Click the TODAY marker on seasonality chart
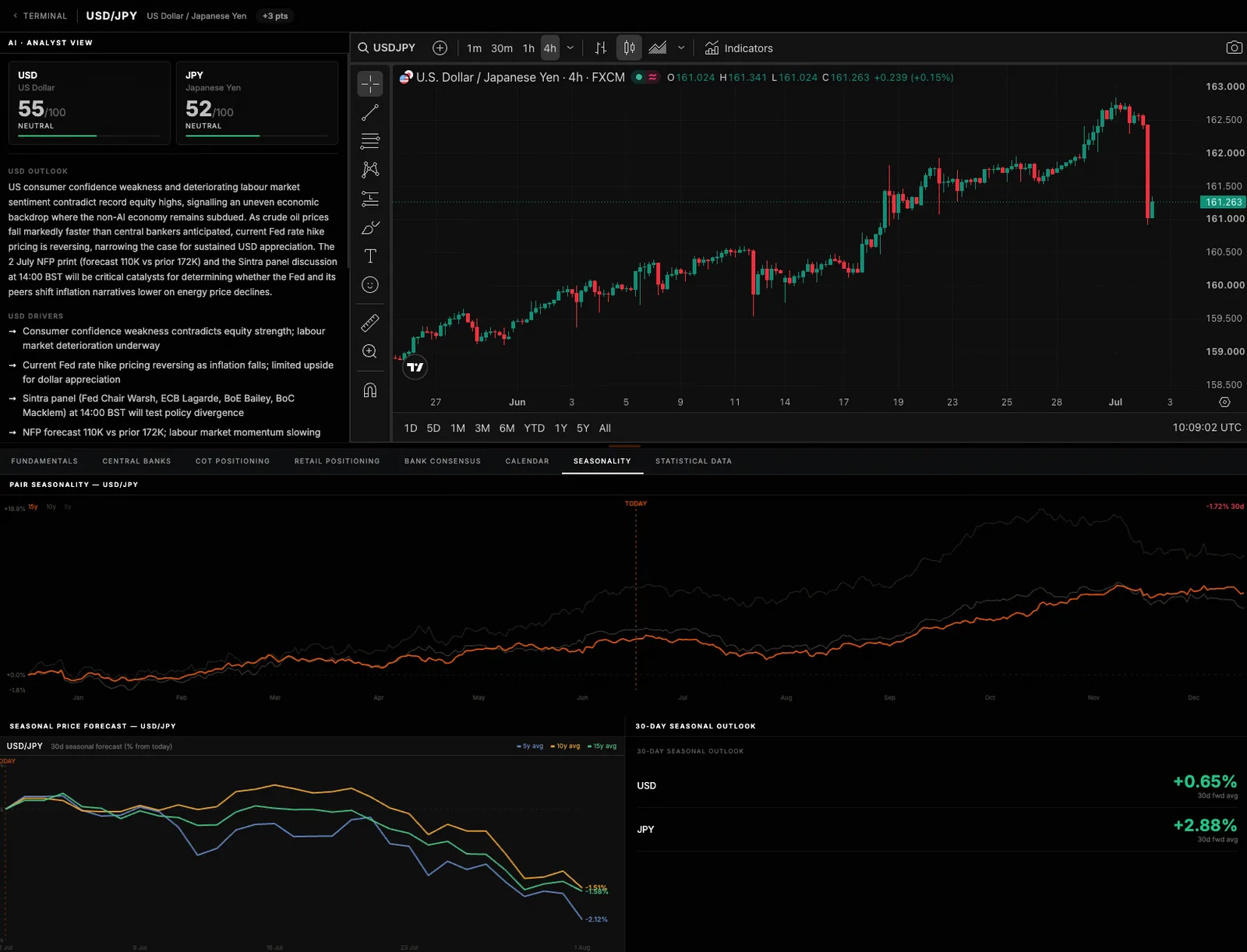 [636, 503]
